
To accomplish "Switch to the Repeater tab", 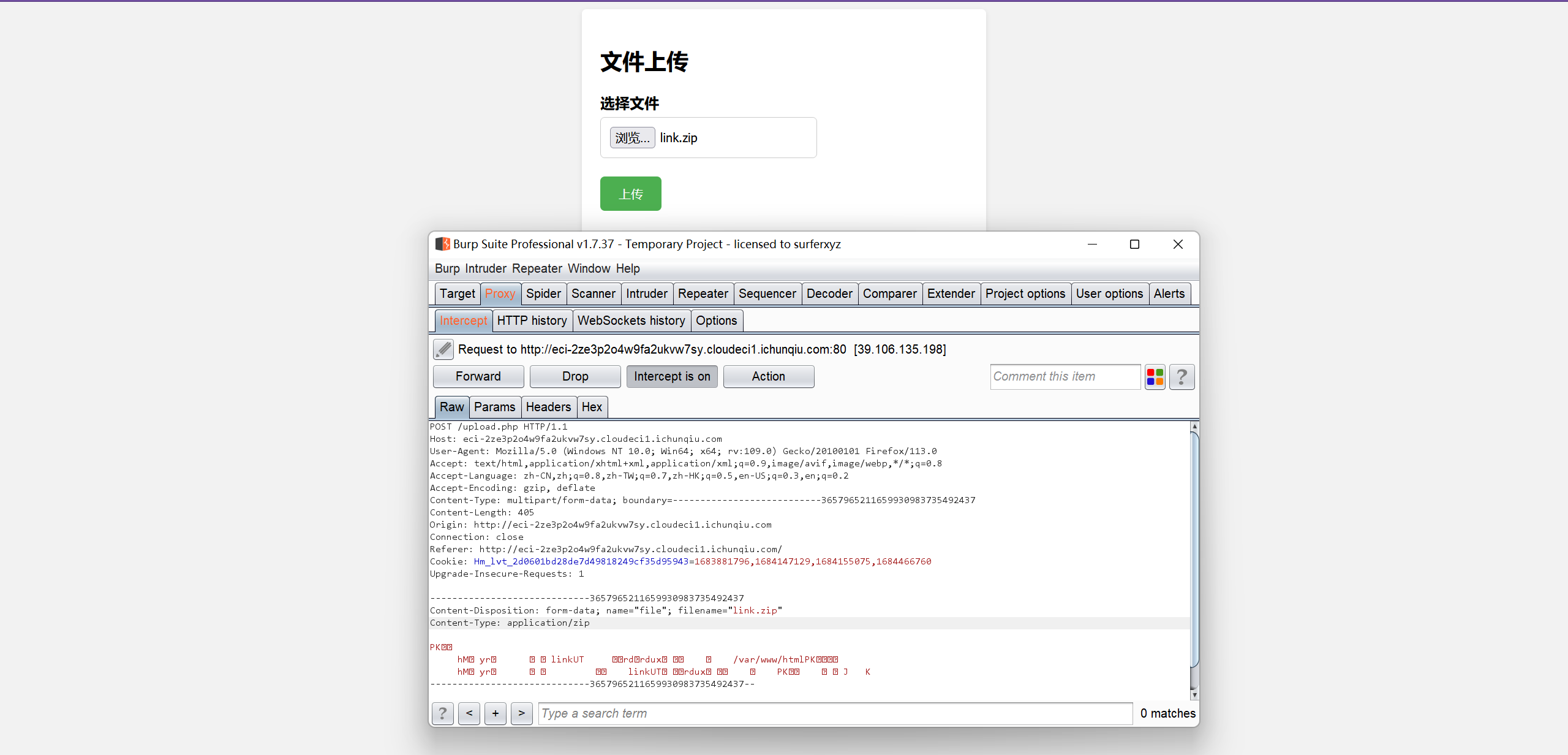I will pyautogui.click(x=703, y=294).
